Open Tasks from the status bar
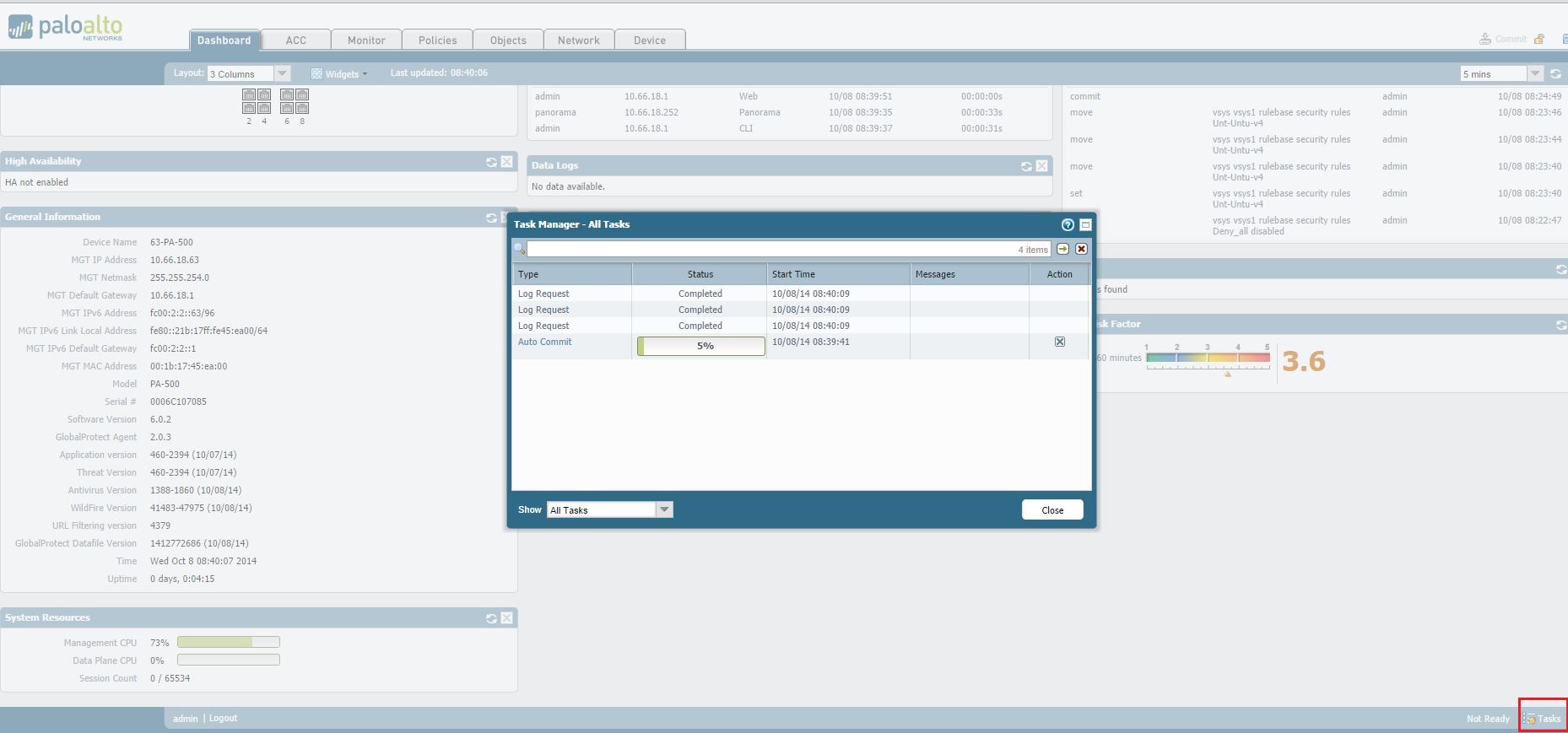 (x=1543, y=719)
